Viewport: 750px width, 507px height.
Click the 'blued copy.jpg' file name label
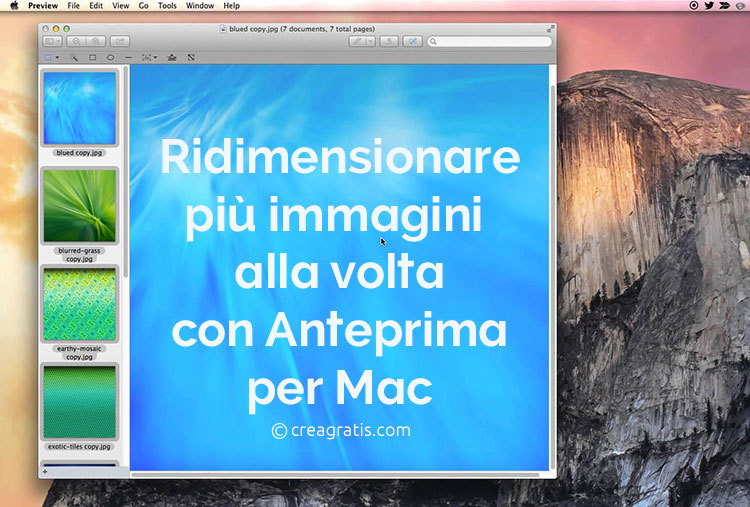[79, 153]
